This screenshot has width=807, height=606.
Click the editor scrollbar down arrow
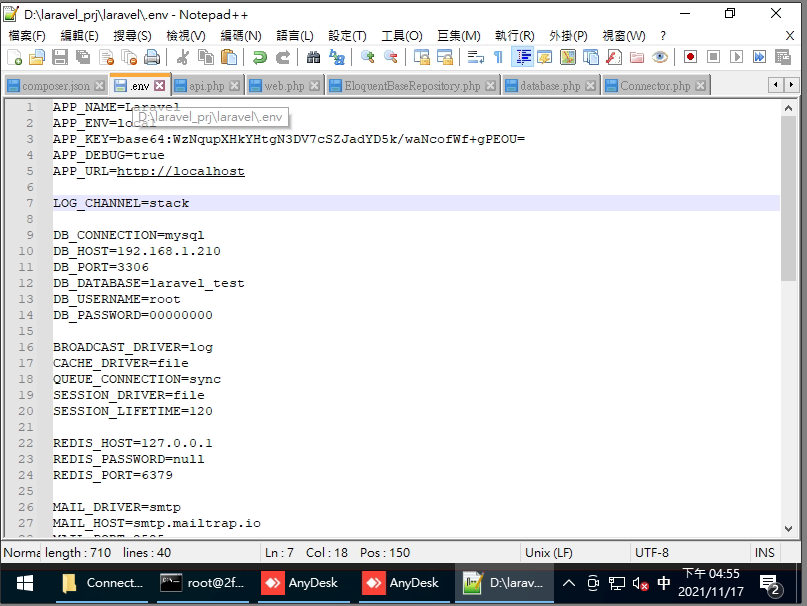788,528
